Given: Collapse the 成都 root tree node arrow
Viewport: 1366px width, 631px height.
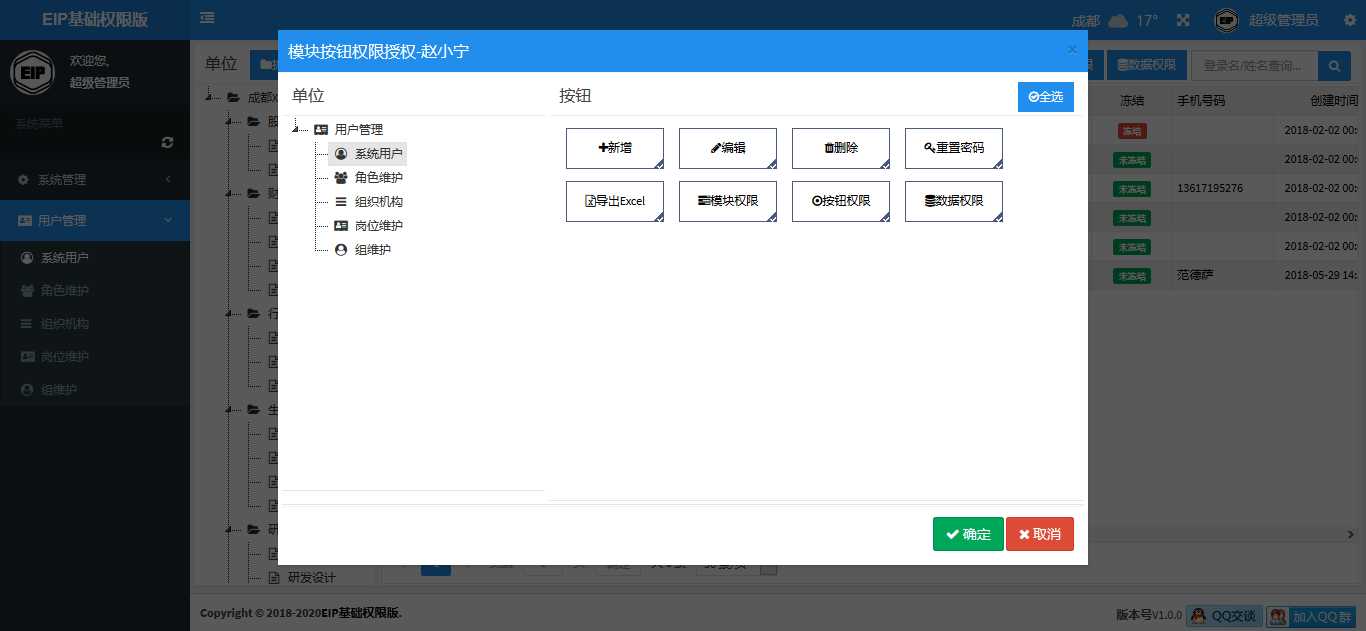Looking at the screenshot, I should (211, 98).
